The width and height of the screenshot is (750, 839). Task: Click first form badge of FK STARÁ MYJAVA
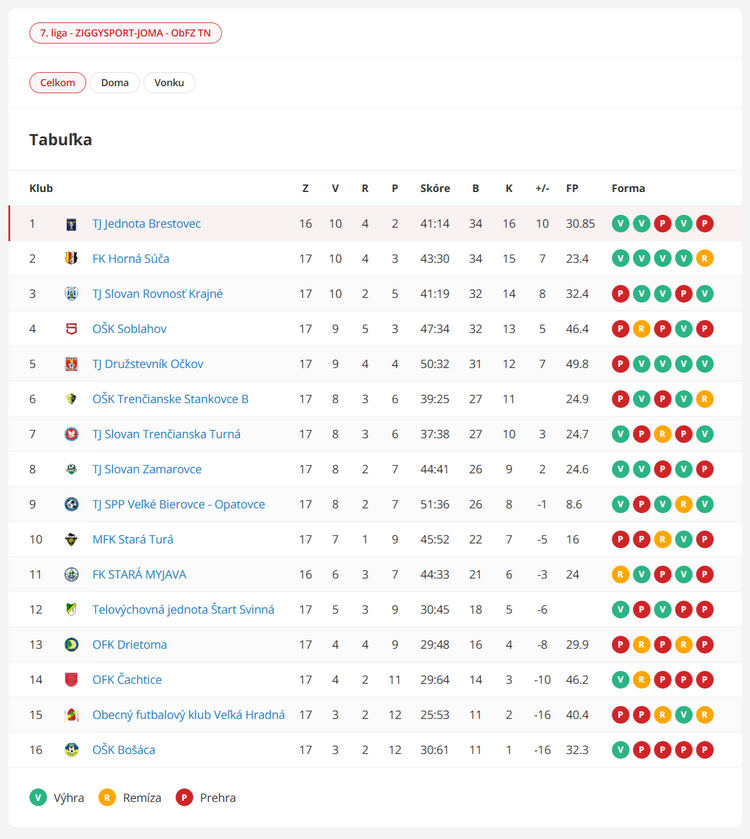[x=620, y=575]
